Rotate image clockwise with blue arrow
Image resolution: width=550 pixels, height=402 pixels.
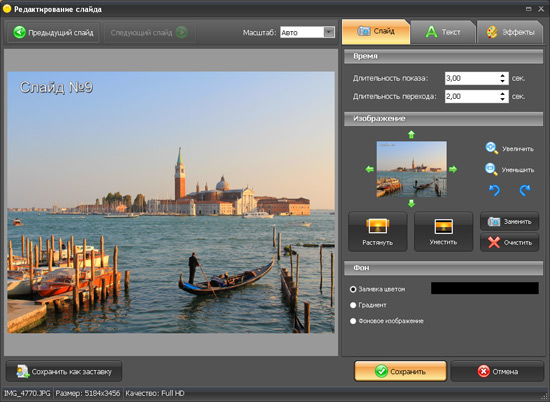(525, 190)
